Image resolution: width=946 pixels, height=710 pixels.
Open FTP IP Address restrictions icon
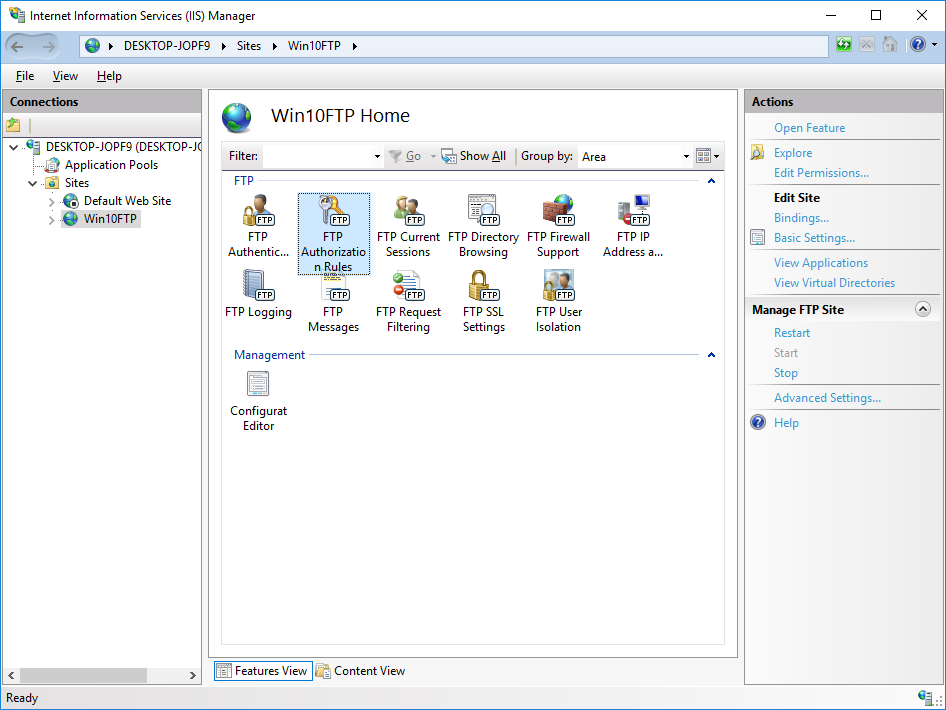point(633,226)
